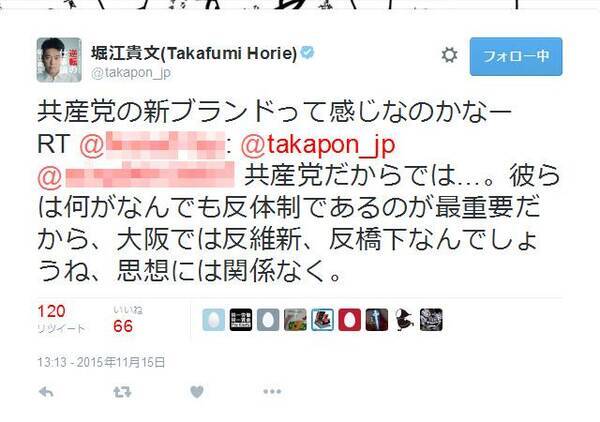Image resolution: width=600 pixels, height=422 pixels.
Task: Open the black text-sign liker avatar
Action: coord(241,319)
